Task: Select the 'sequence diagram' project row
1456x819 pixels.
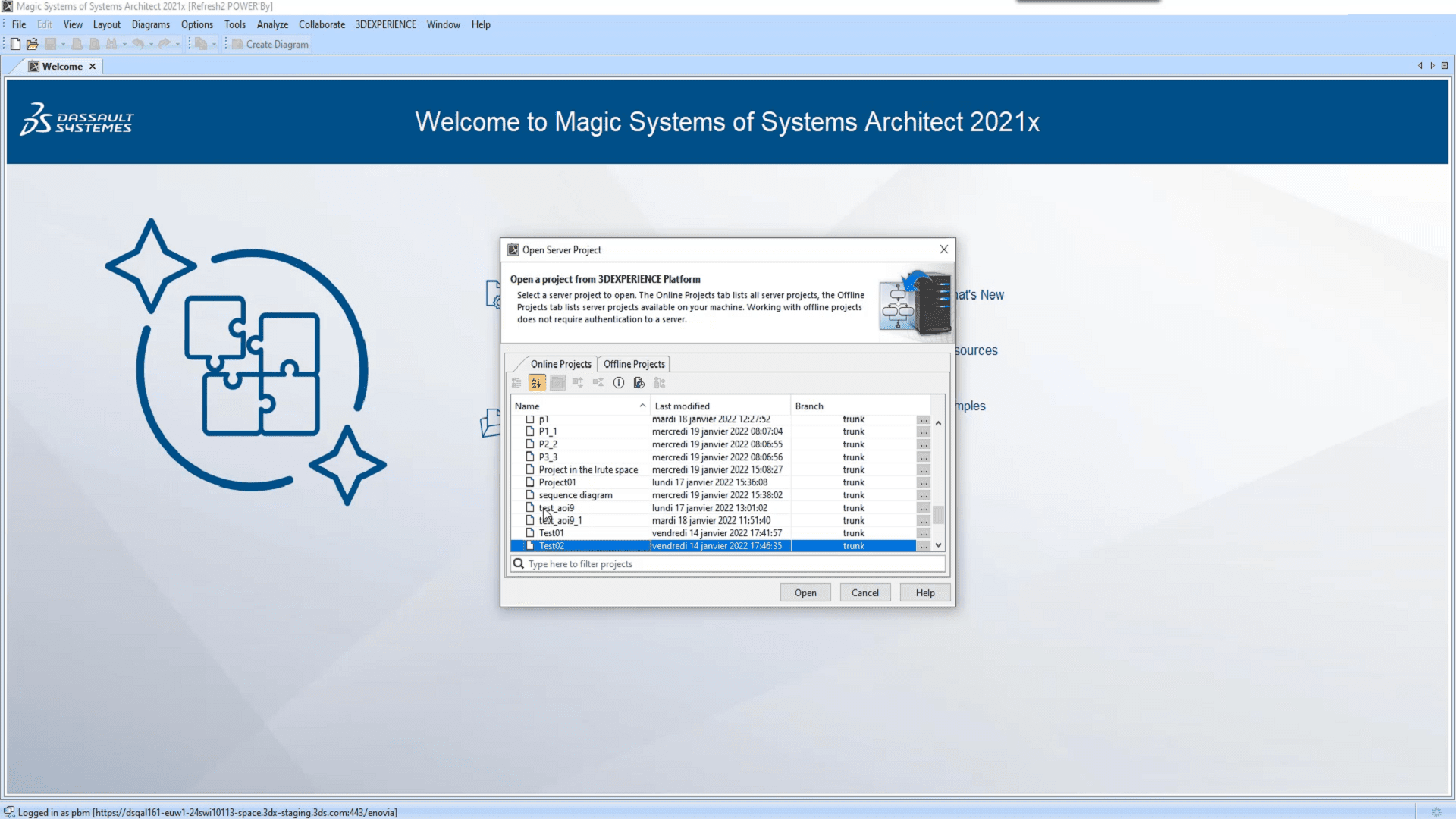Action: (x=713, y=495)
